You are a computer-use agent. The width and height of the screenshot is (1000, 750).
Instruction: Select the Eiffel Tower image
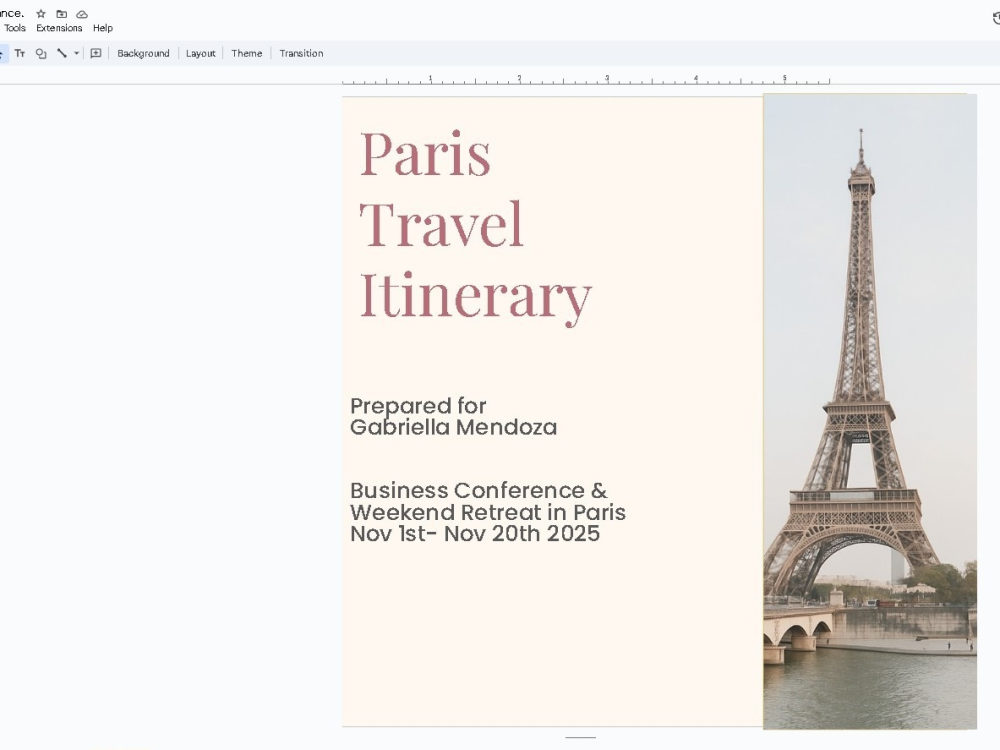[x=870, y=411]
